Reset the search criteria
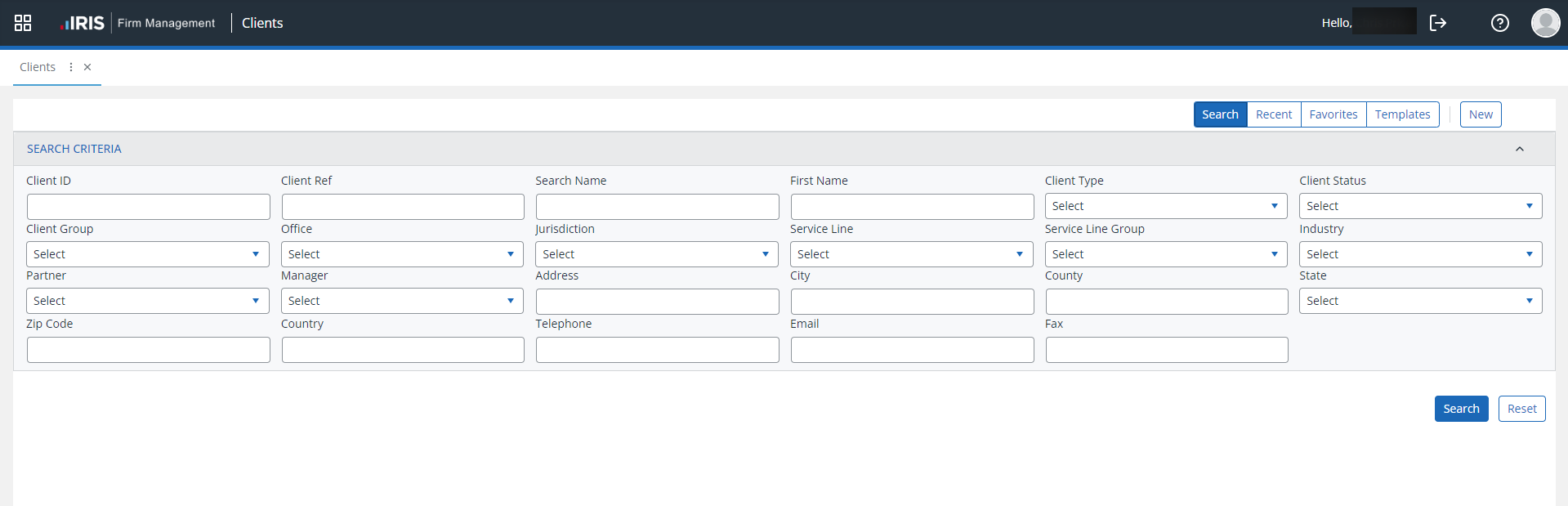Screen dimensions: 1568x506 coord(1521,409)
